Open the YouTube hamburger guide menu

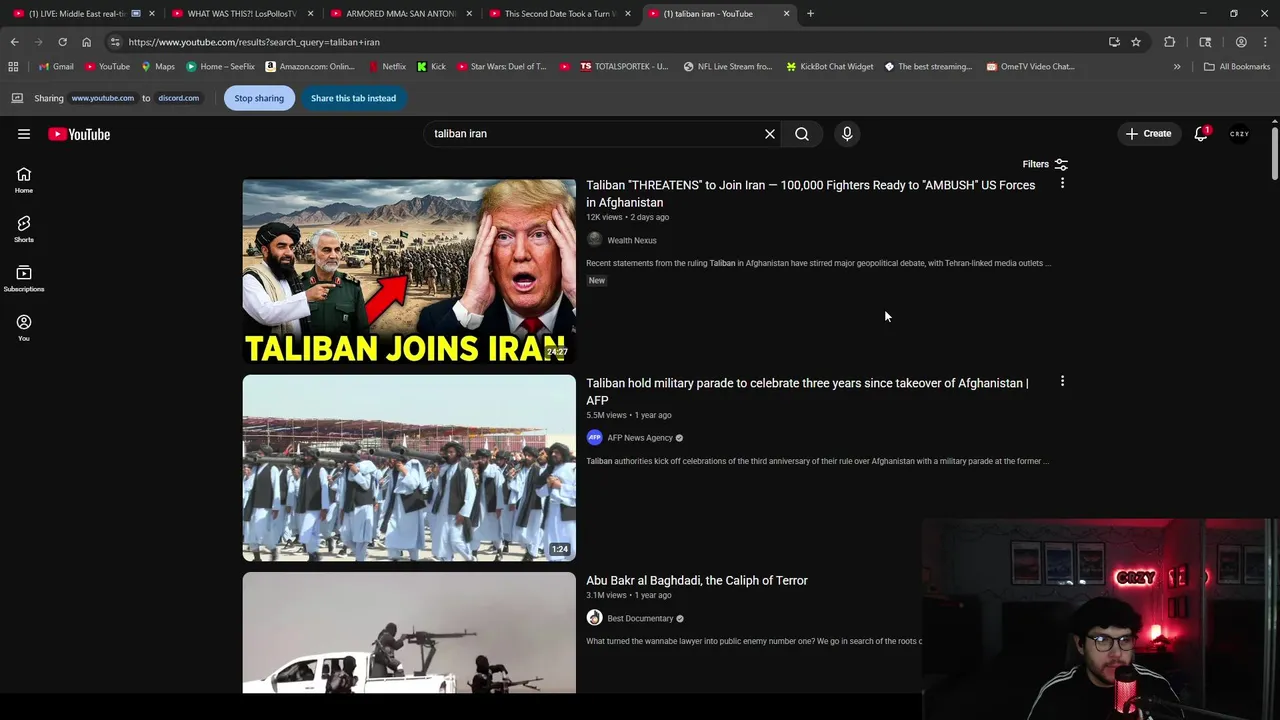click(x=24, y=134)
